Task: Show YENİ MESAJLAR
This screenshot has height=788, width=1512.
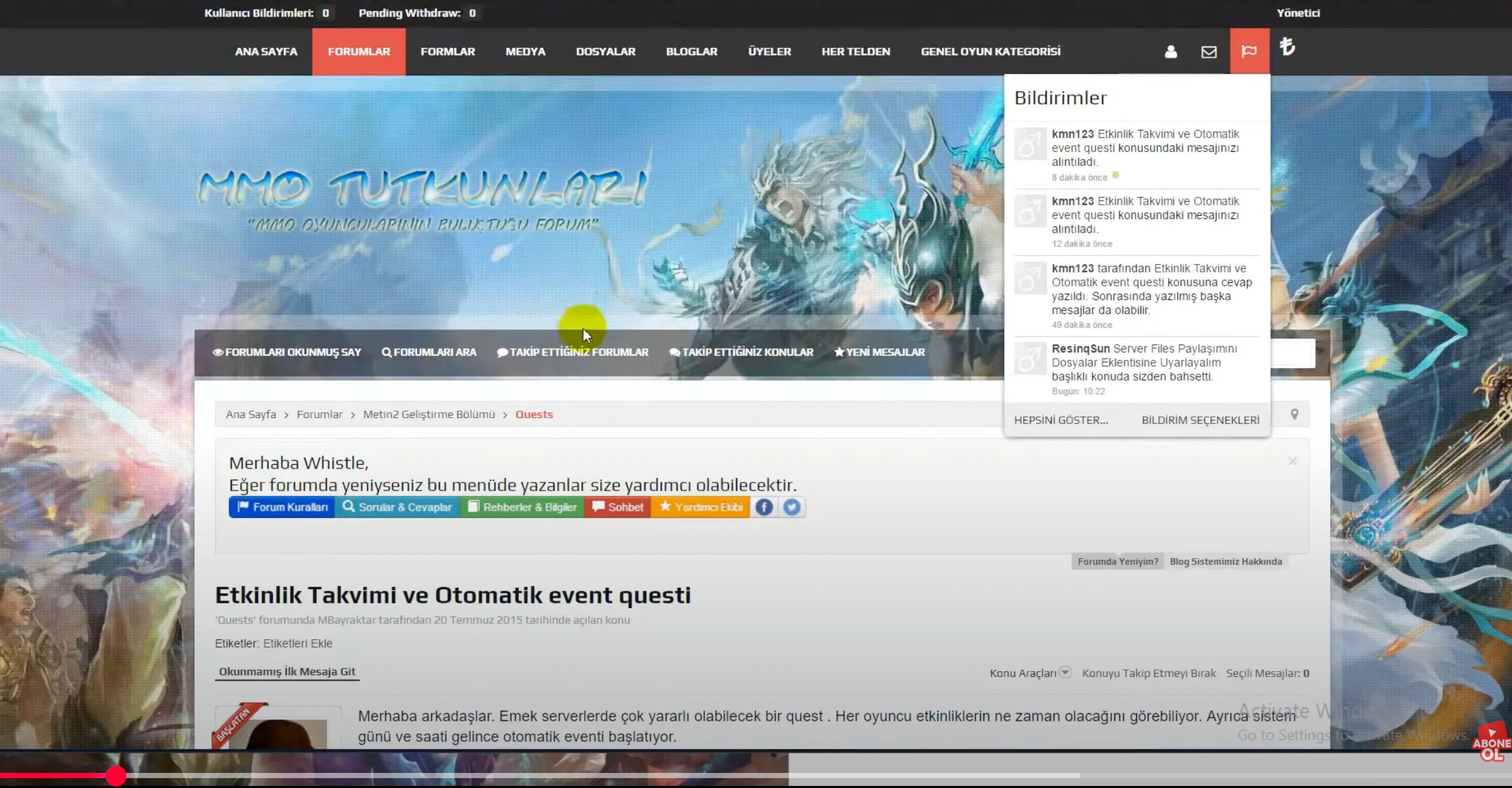Action: tap(879, 352)
